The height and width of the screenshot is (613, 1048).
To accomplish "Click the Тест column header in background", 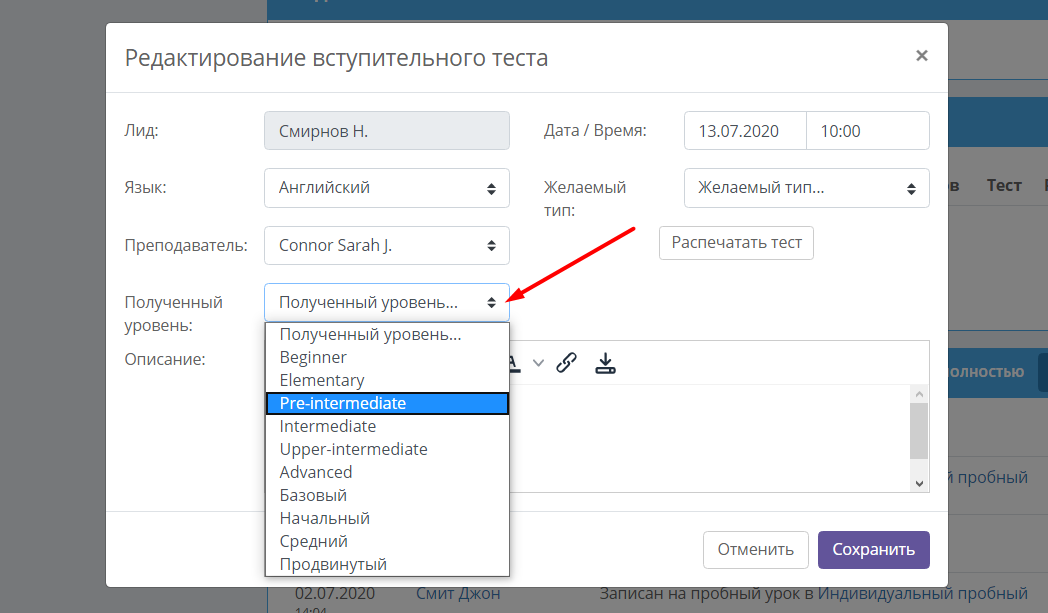I will point(1004,185).
